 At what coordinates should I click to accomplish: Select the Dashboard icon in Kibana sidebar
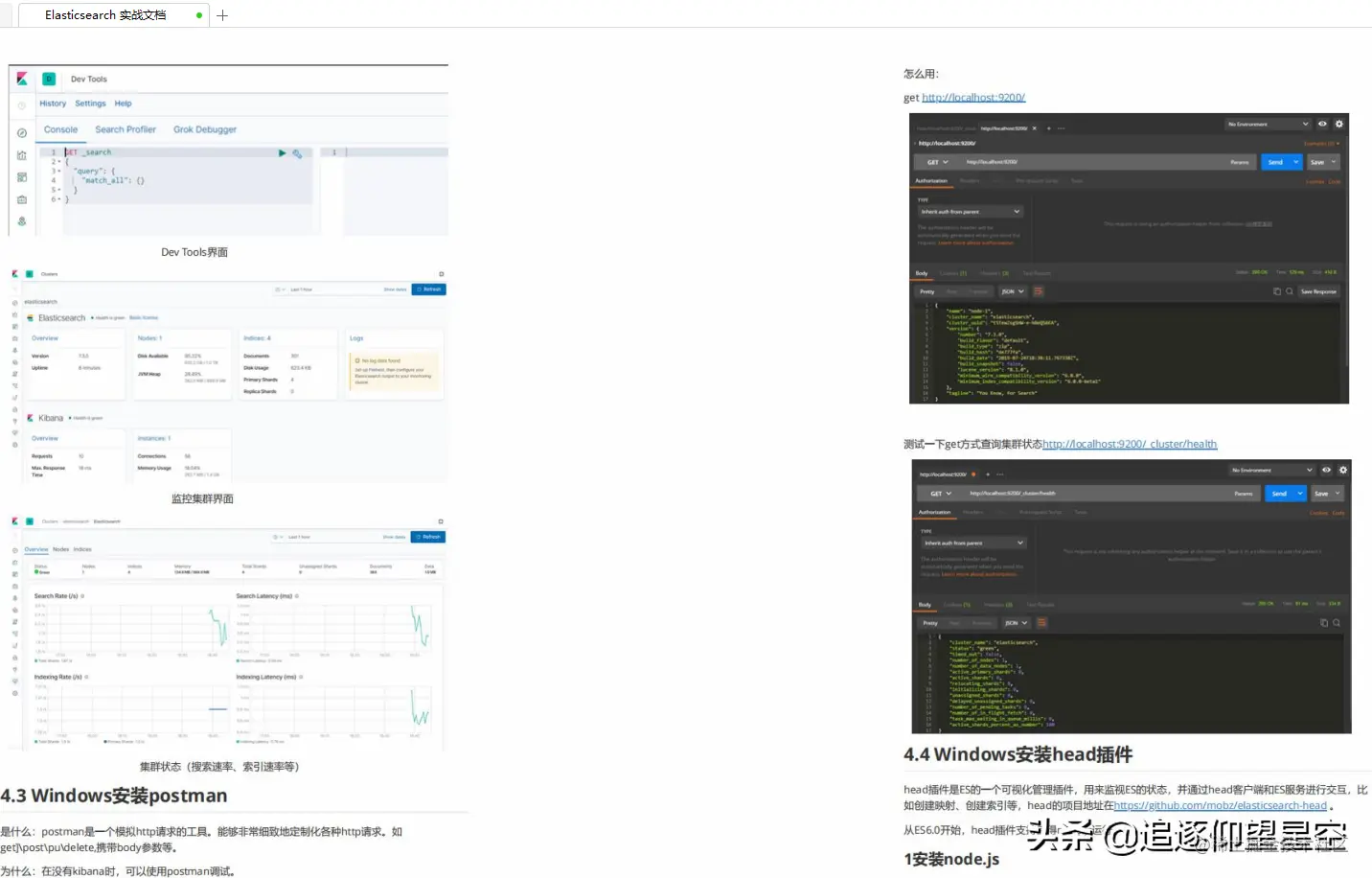[22, 177]
